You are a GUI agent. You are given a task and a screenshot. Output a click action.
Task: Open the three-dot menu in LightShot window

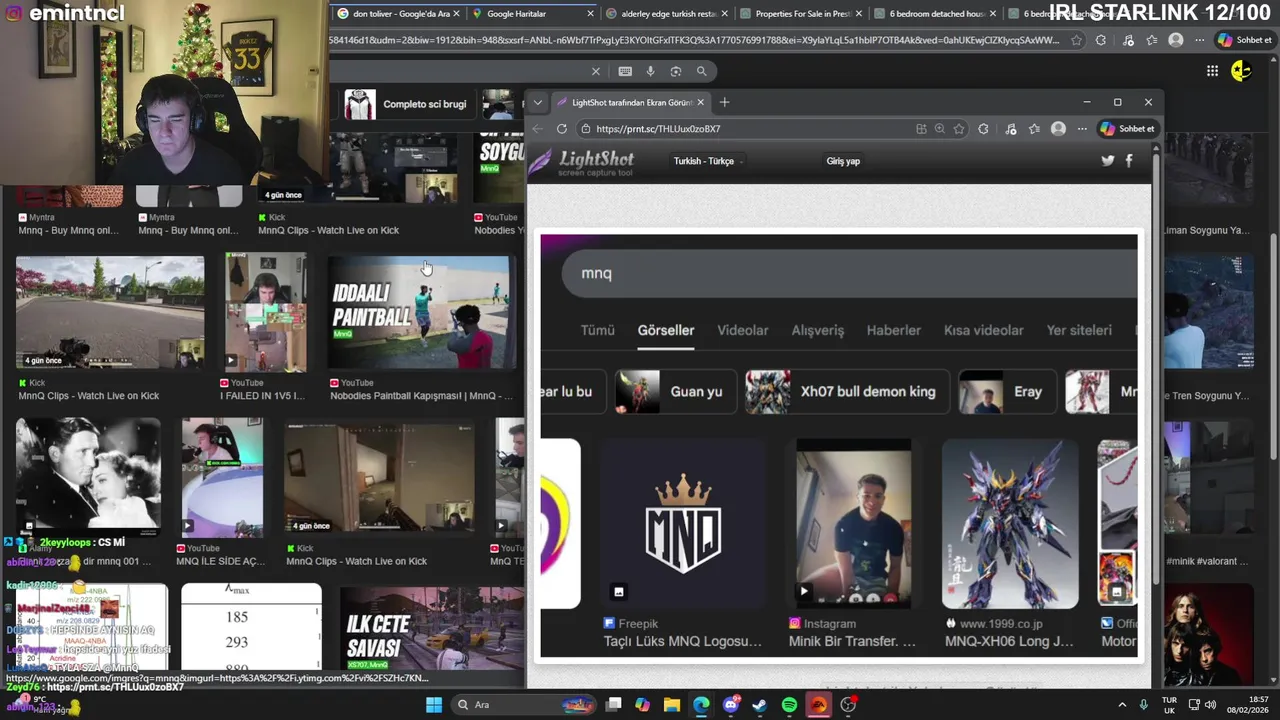tap(1082, 129)
